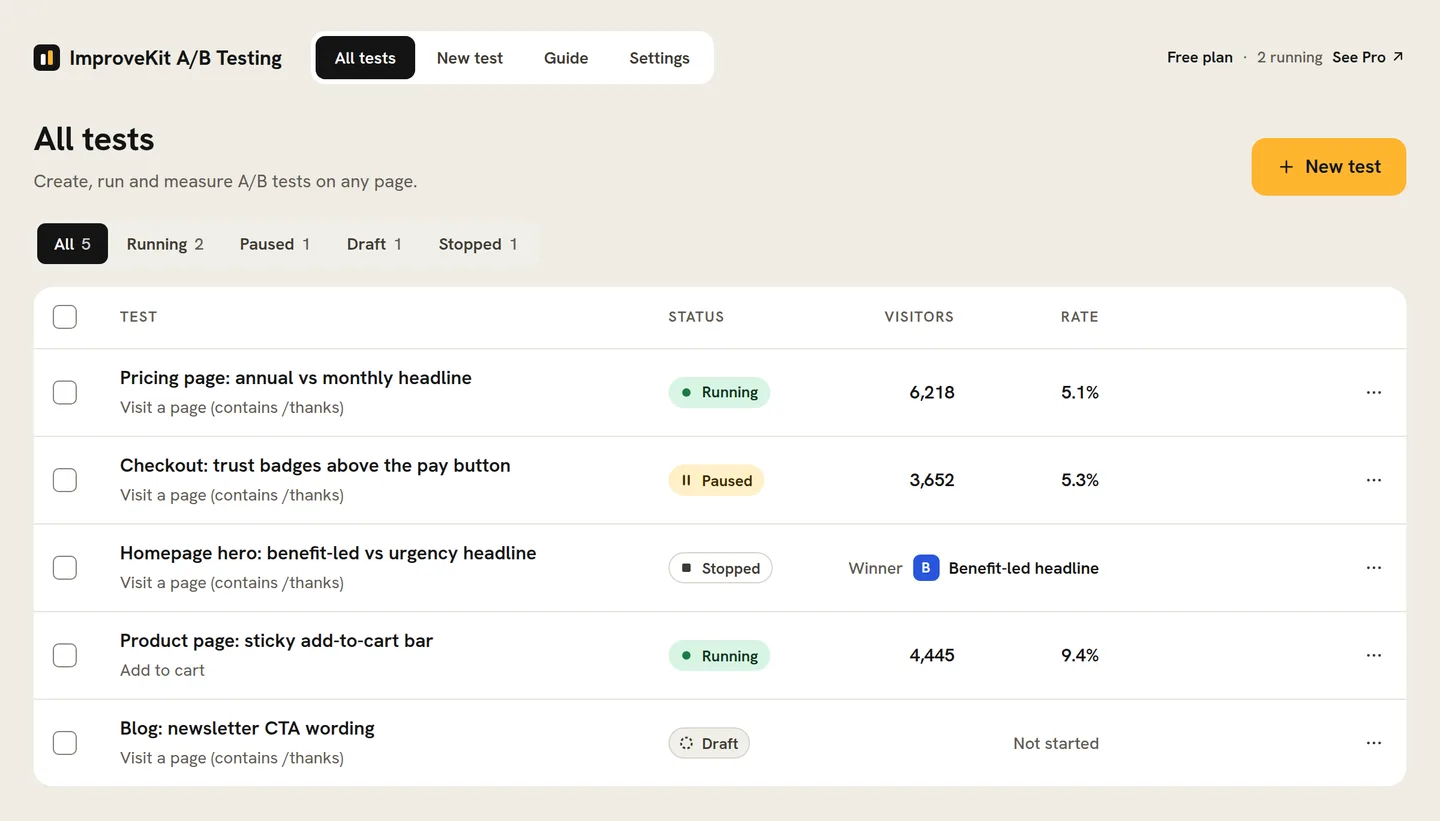Open the New test nav tab

click(x=470, y=58)
